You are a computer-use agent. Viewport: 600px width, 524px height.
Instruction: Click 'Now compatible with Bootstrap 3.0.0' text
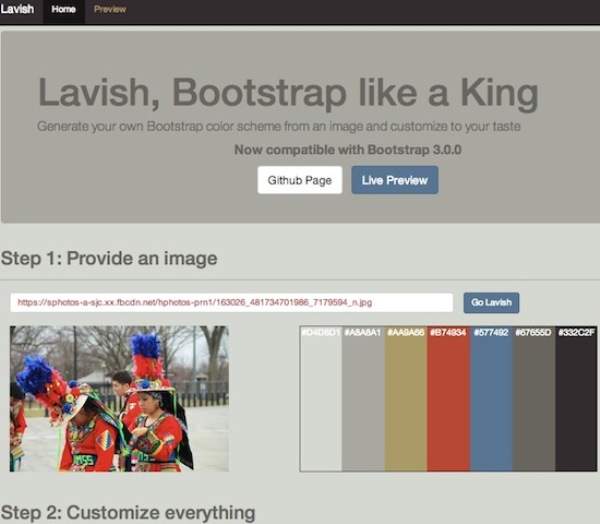347,150
